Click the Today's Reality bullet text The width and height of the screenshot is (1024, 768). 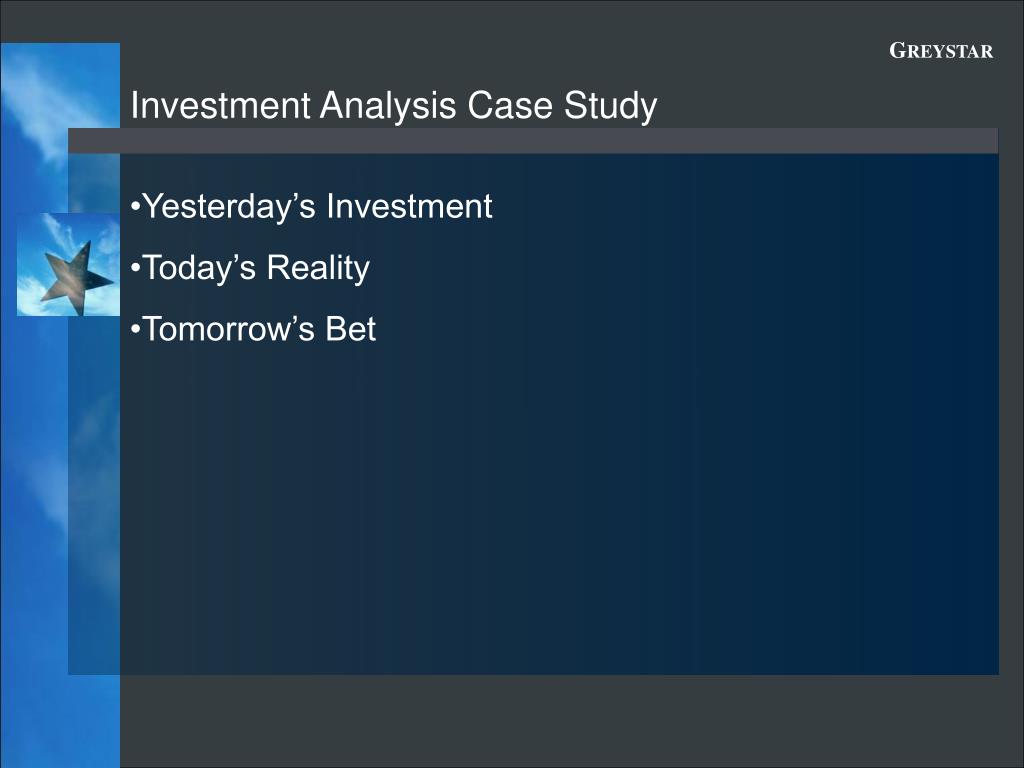(256, 268)
